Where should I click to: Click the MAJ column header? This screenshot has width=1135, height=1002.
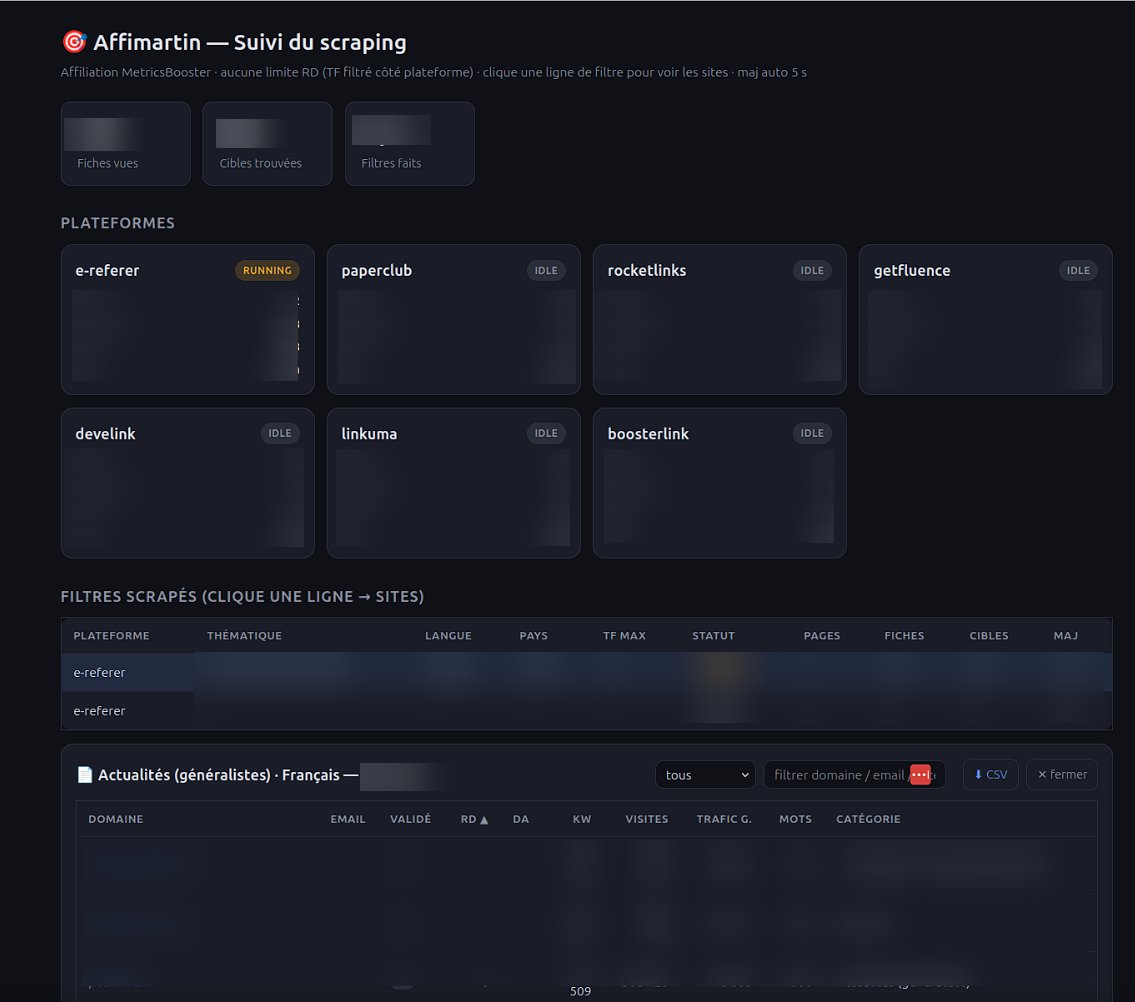pos(1066,635)
